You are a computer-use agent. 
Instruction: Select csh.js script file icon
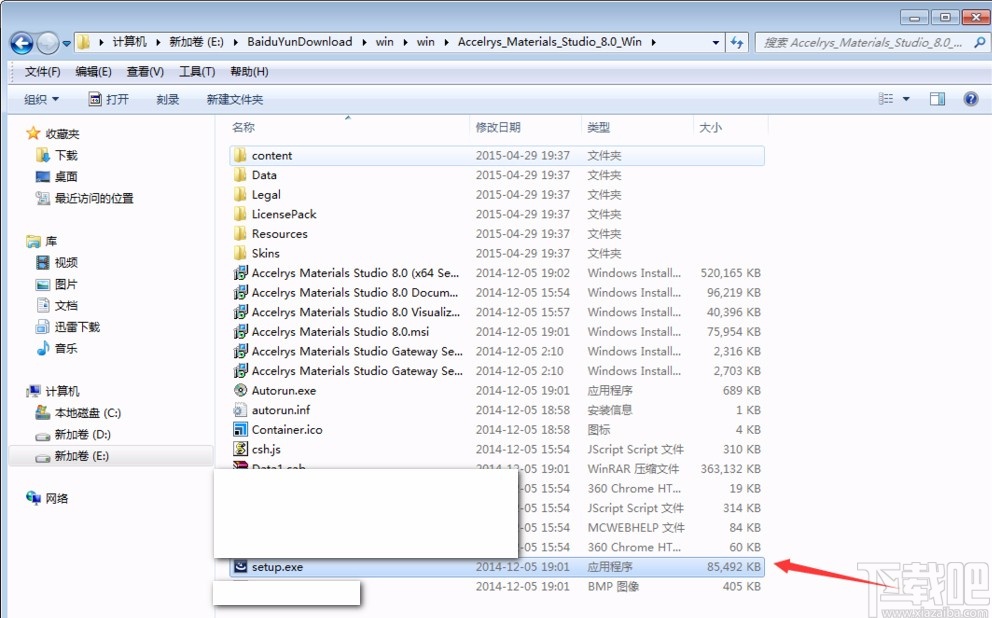[x=240, y=450]
